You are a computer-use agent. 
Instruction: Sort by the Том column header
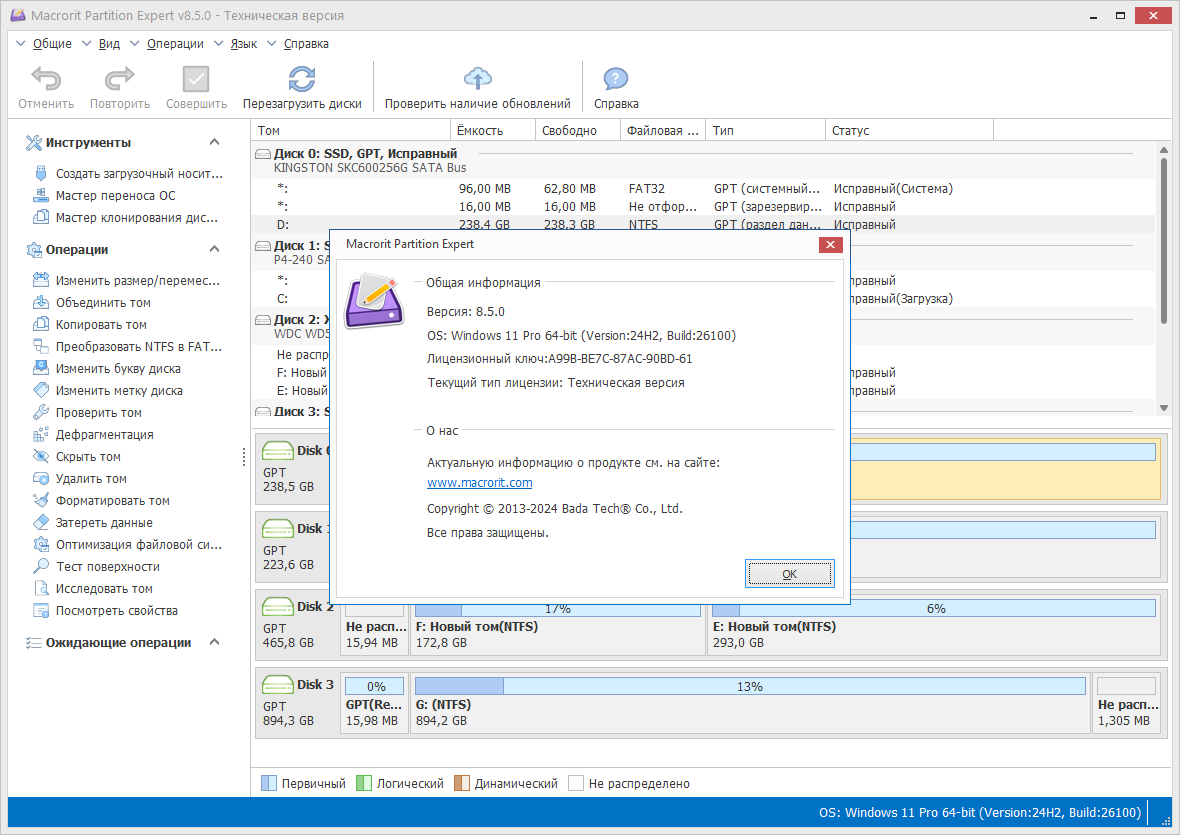(351, 130)
